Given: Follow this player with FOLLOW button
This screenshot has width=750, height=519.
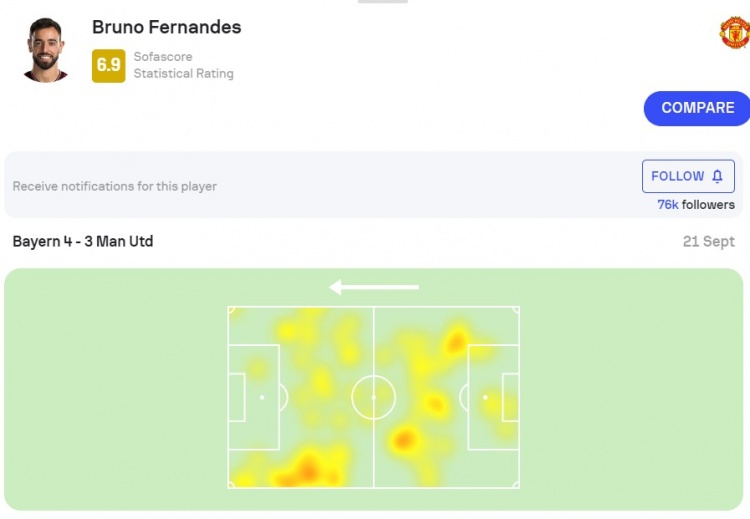Looking at the screenshot, I should click(x=688, y=176).
